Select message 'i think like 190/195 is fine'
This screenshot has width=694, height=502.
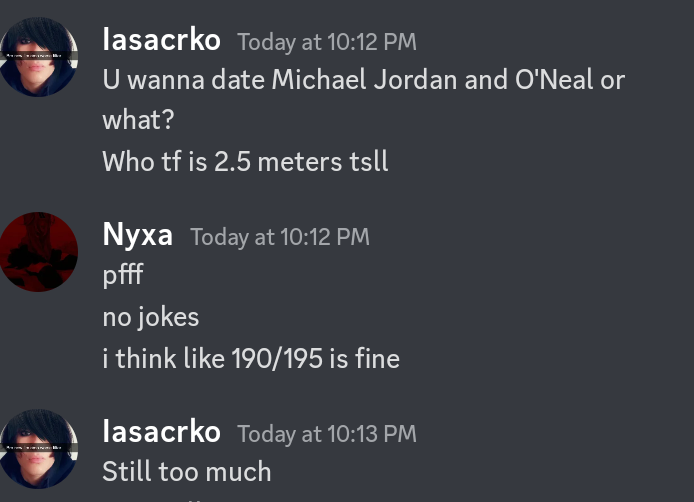pyautogui.click(x=251, y=358)
